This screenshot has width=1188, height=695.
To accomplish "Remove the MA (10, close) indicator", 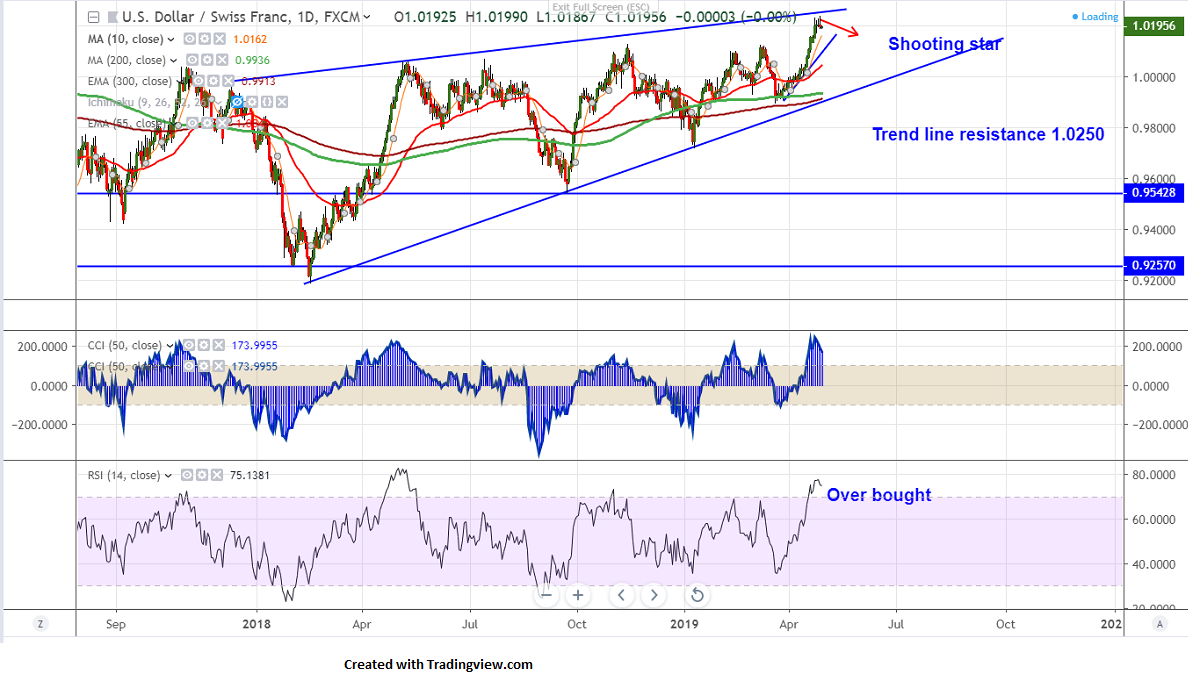I will [218, 39].
